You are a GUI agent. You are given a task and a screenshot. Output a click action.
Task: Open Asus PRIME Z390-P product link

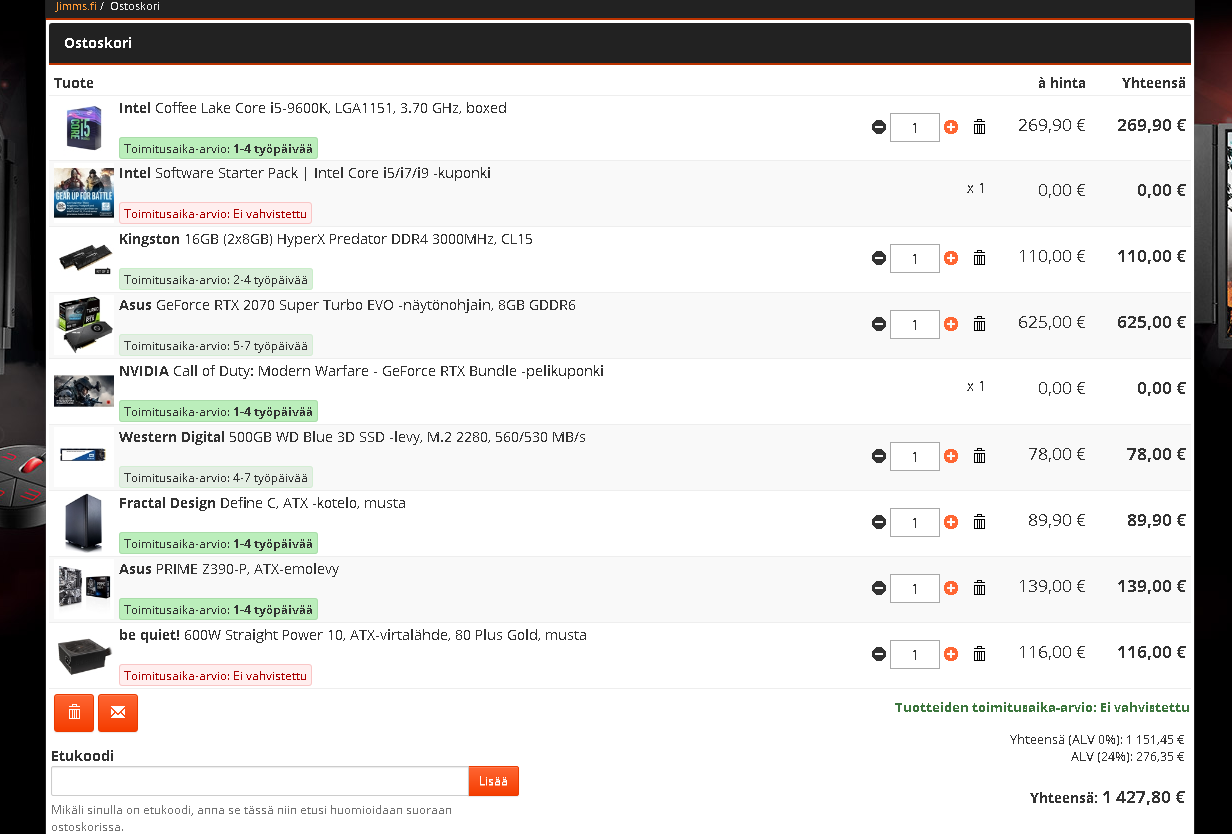pos(229,569)
